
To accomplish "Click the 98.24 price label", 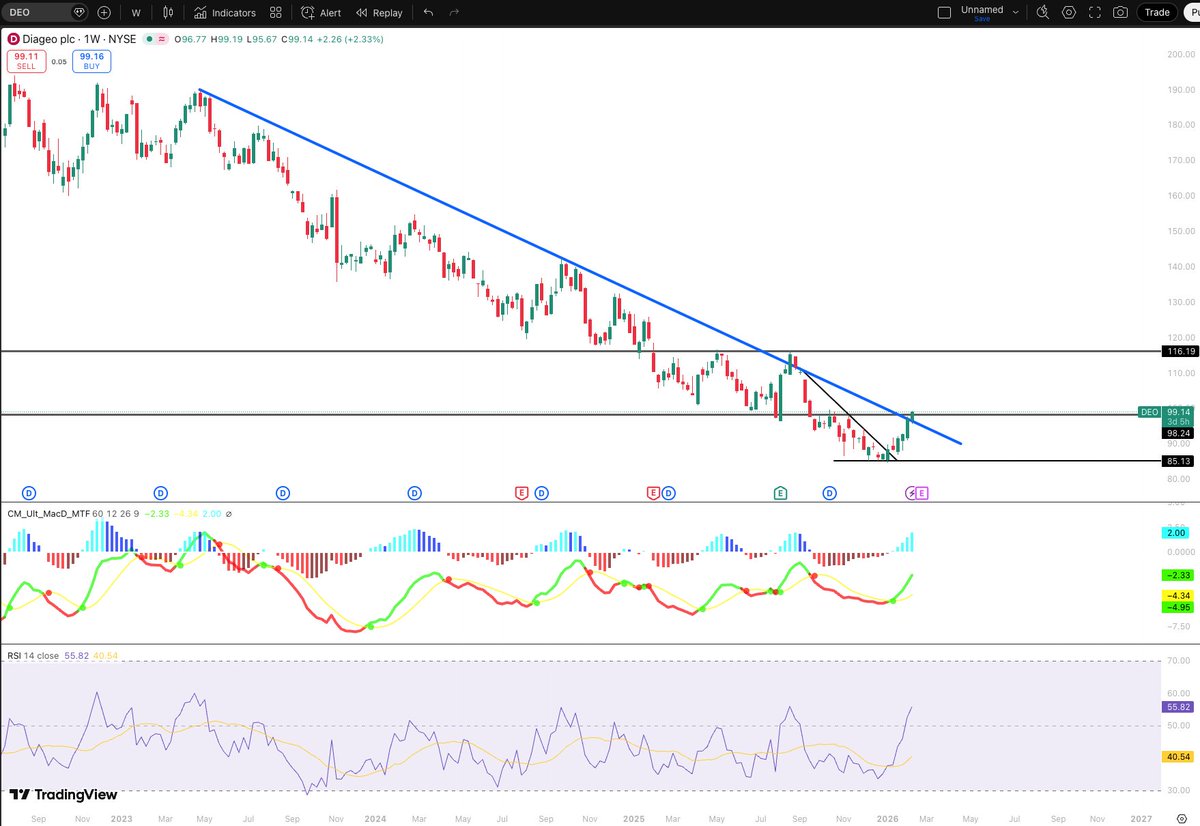I will 1179,434.
